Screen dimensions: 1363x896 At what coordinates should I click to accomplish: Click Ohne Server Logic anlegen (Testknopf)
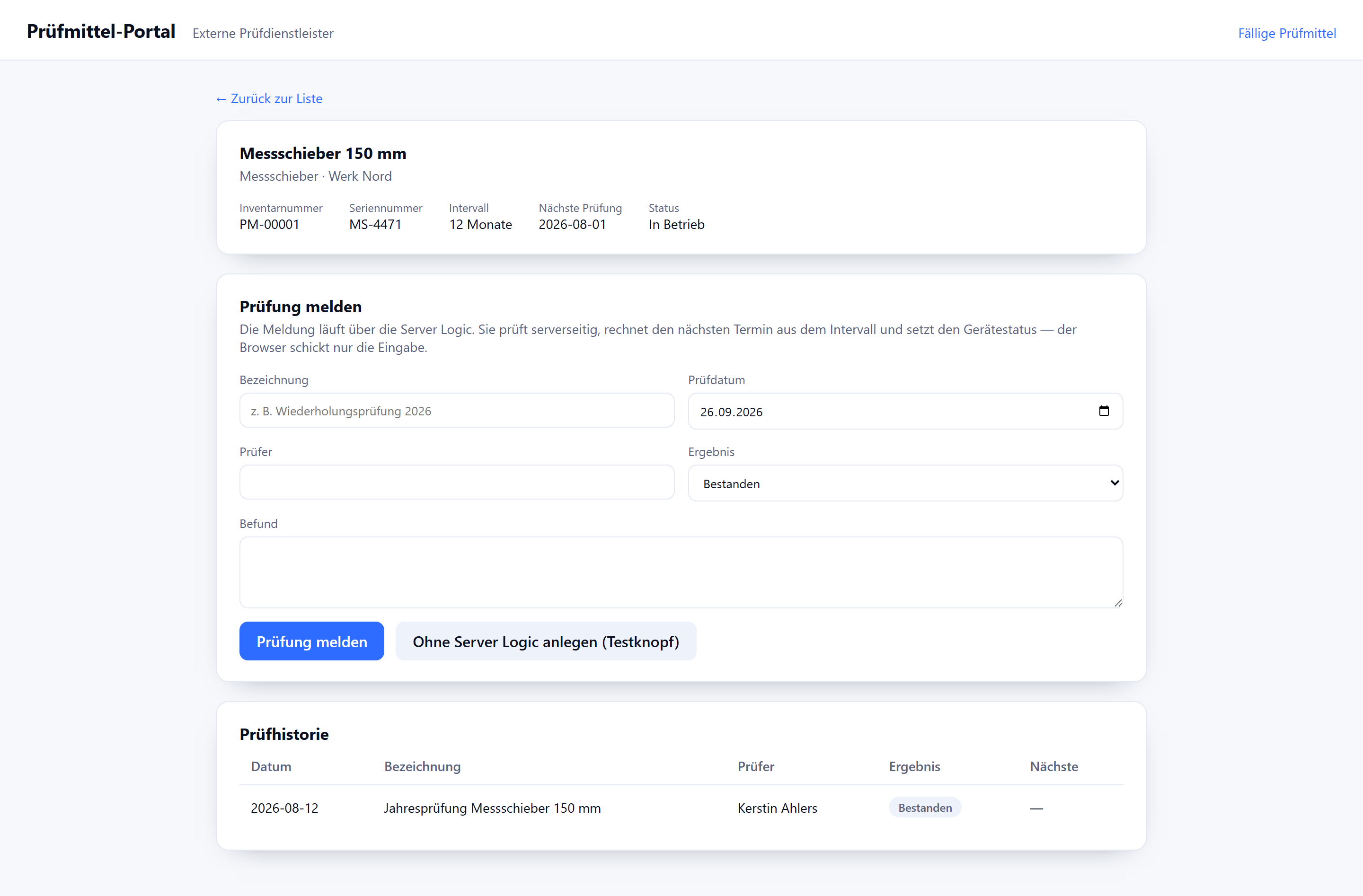pos(546,641)
